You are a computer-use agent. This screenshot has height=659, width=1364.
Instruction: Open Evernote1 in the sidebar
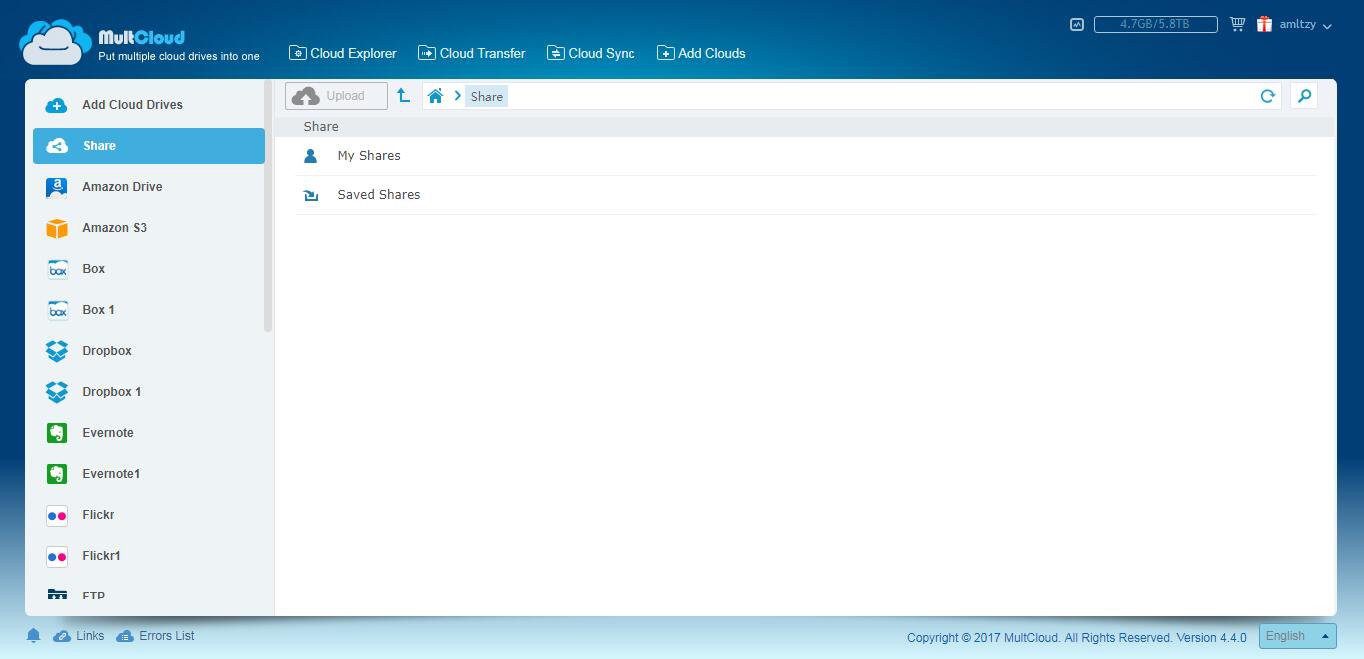tap(149, 474)
